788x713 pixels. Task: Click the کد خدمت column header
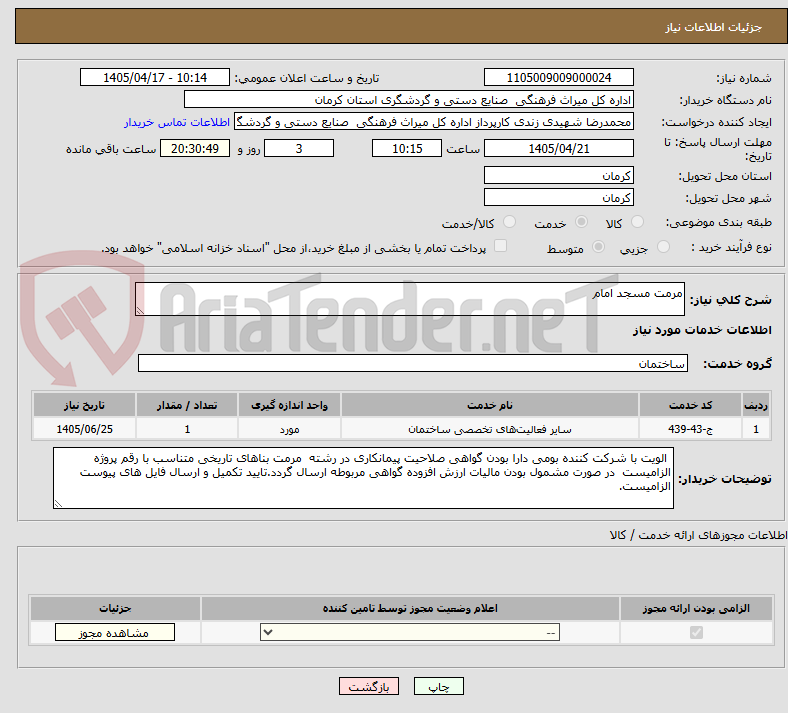coord(691,405)
